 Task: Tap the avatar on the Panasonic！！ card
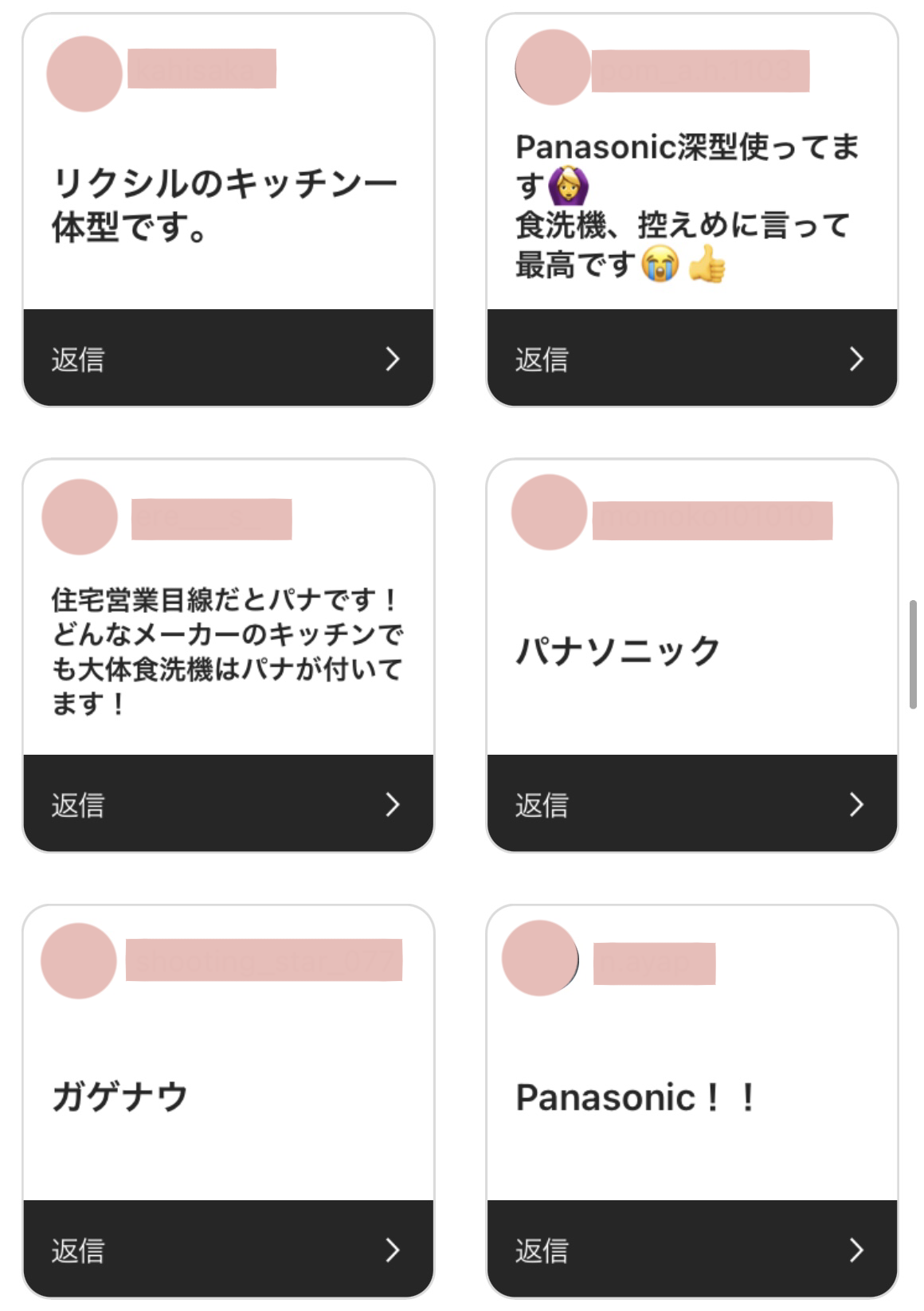tap(540, 958)
